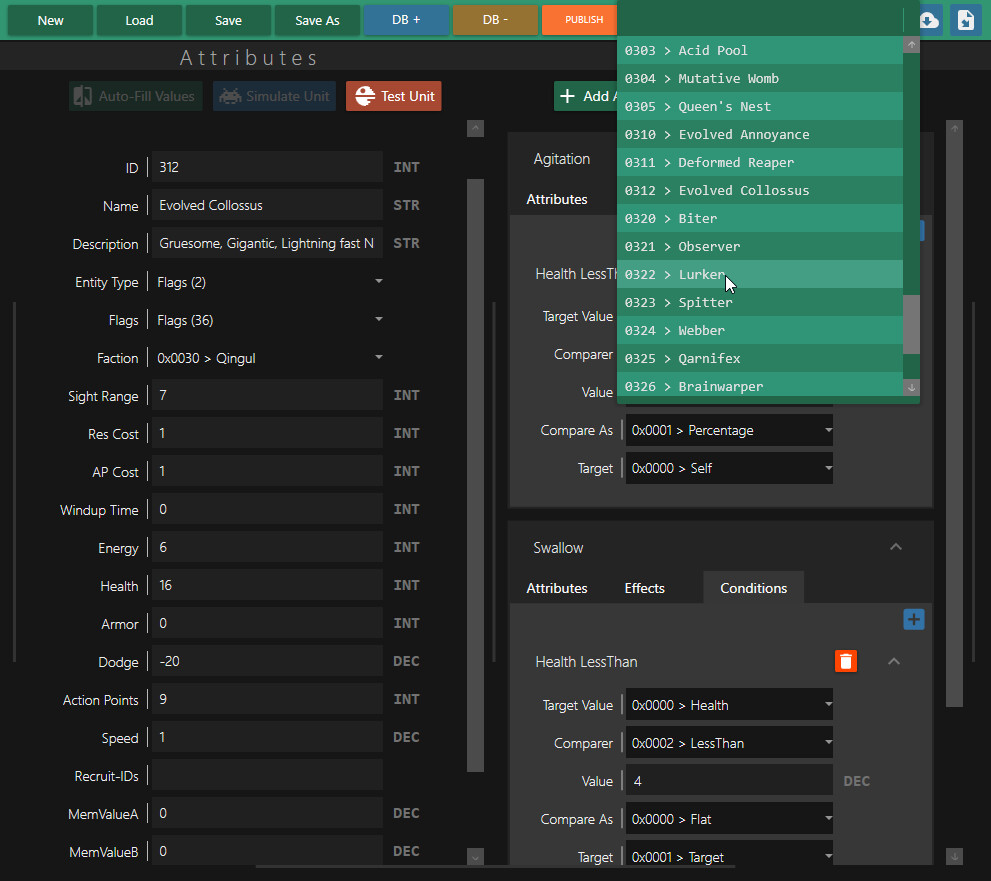Open the Comparer dropdown under Health LessThan

(x=729, y=742)
